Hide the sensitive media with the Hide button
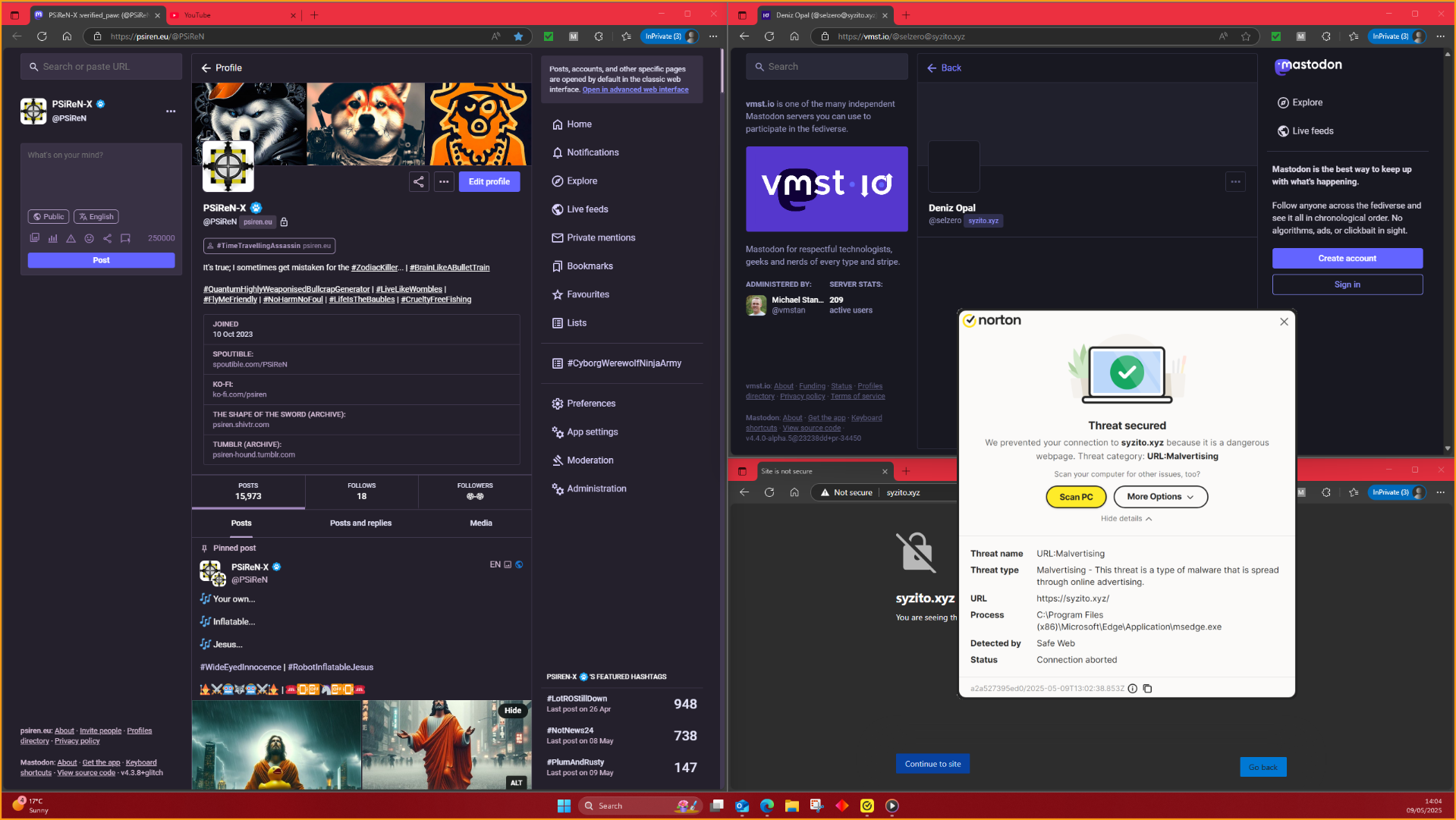The height and width of the screenshot is (820, 1456). 513,711
